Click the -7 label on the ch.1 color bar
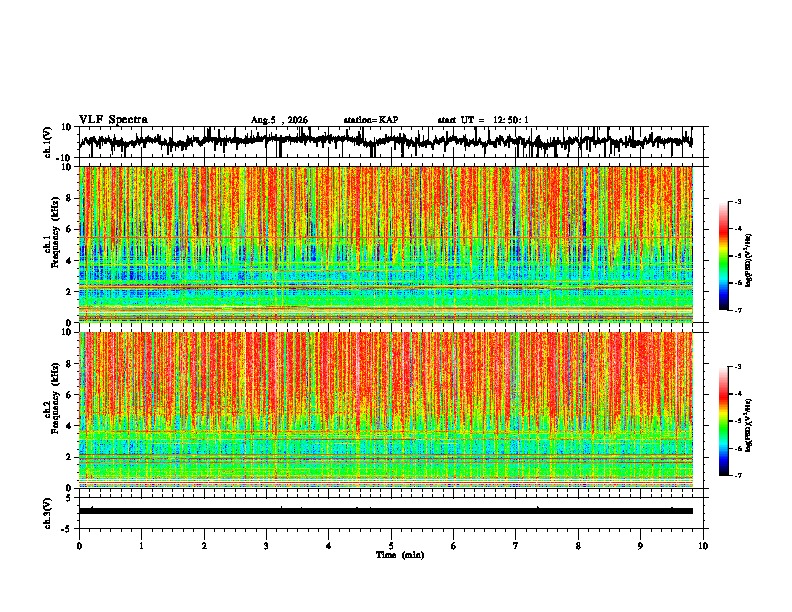The height and width of the screenshot is (612, 792). 738,310
